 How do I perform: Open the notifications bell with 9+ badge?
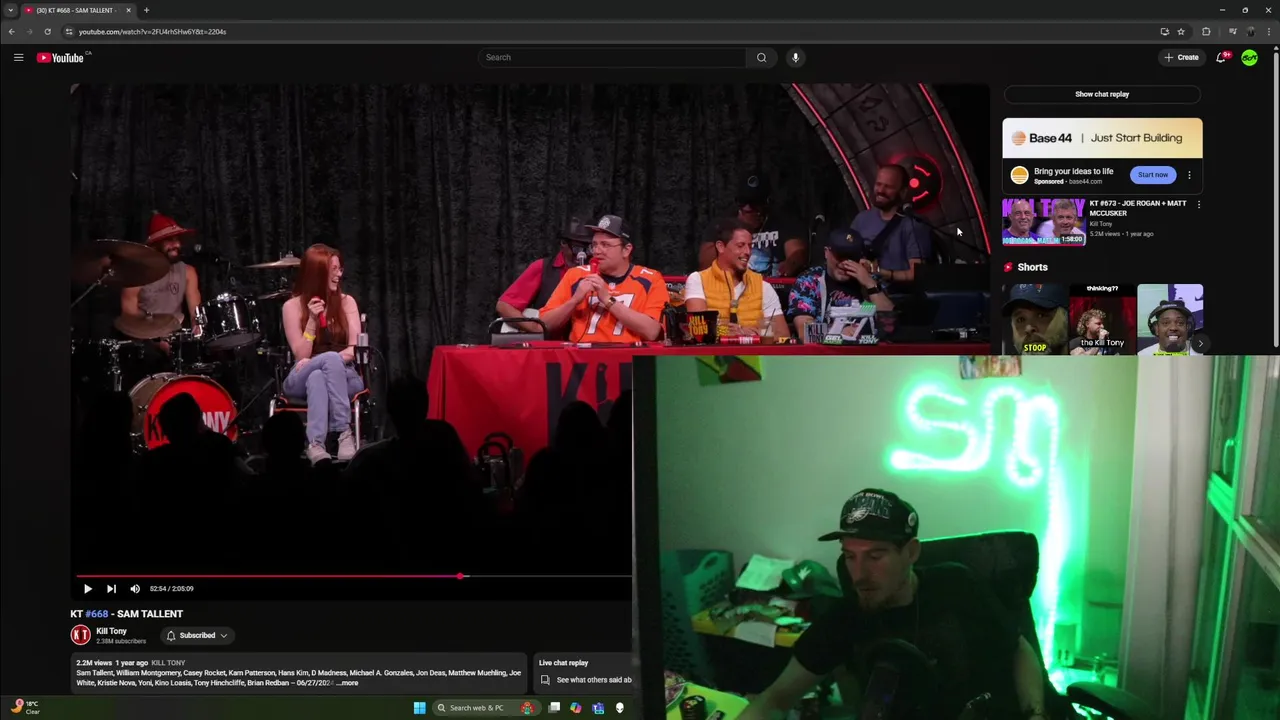tap(1221, 57)
